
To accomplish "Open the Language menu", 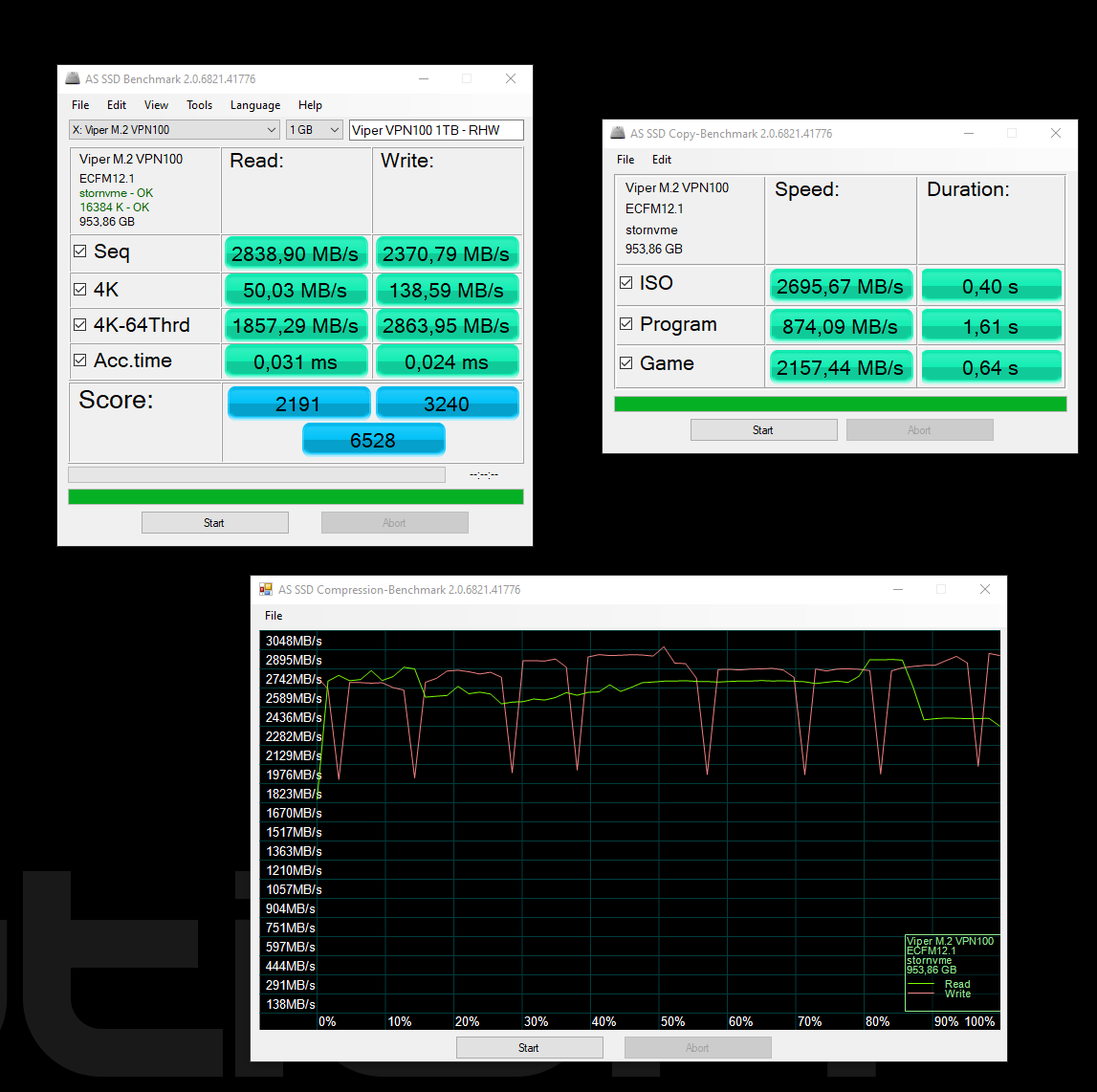I will pos(255,105).
